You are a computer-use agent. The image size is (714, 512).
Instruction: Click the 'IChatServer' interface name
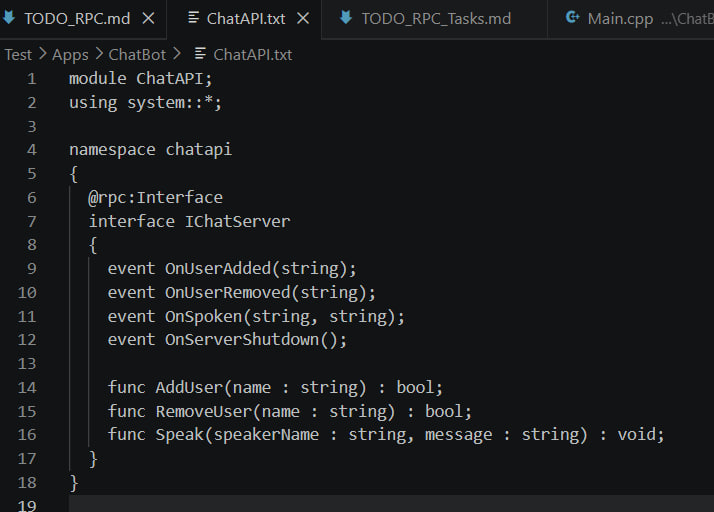[237, 221]
